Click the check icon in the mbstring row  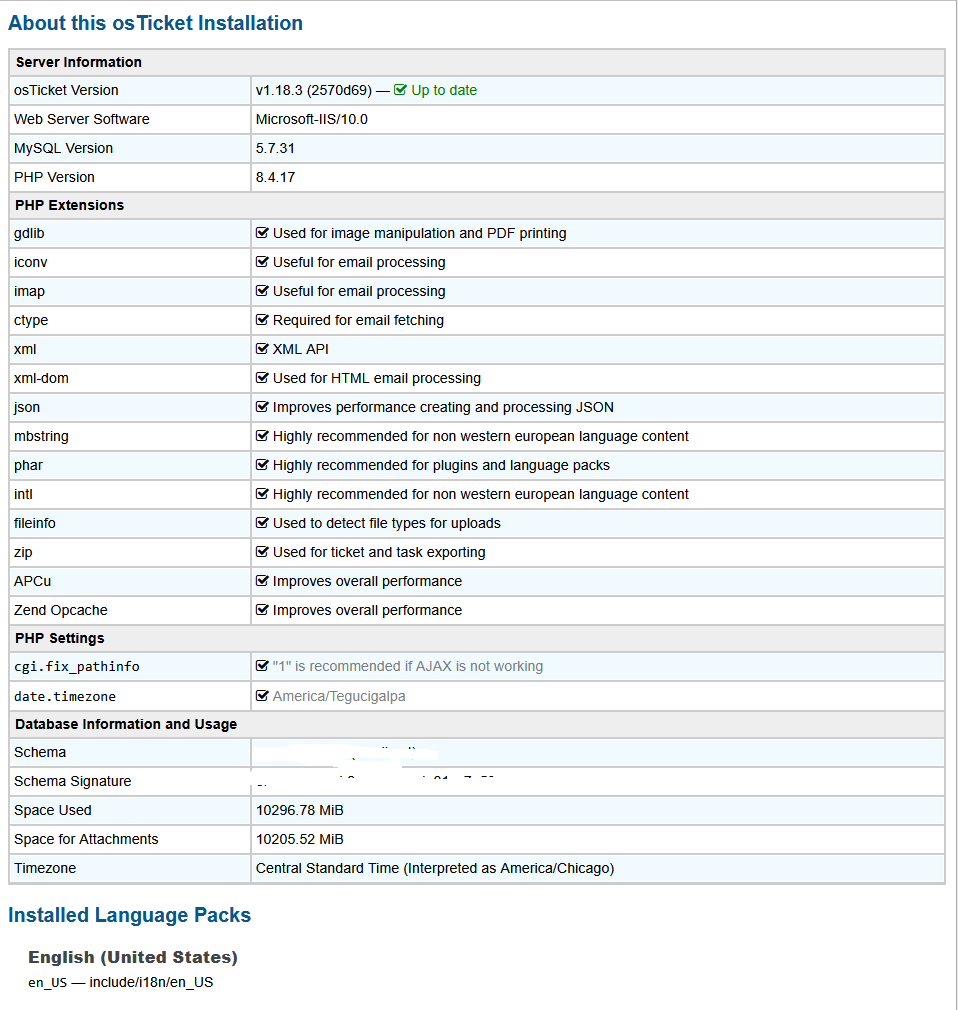(262, 436)
